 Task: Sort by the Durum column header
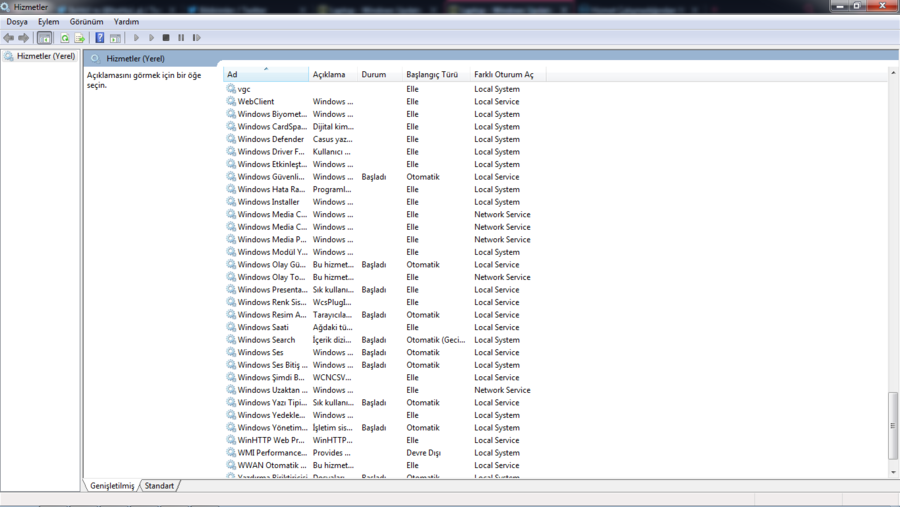pyautogui.click(x=379, y=75)
